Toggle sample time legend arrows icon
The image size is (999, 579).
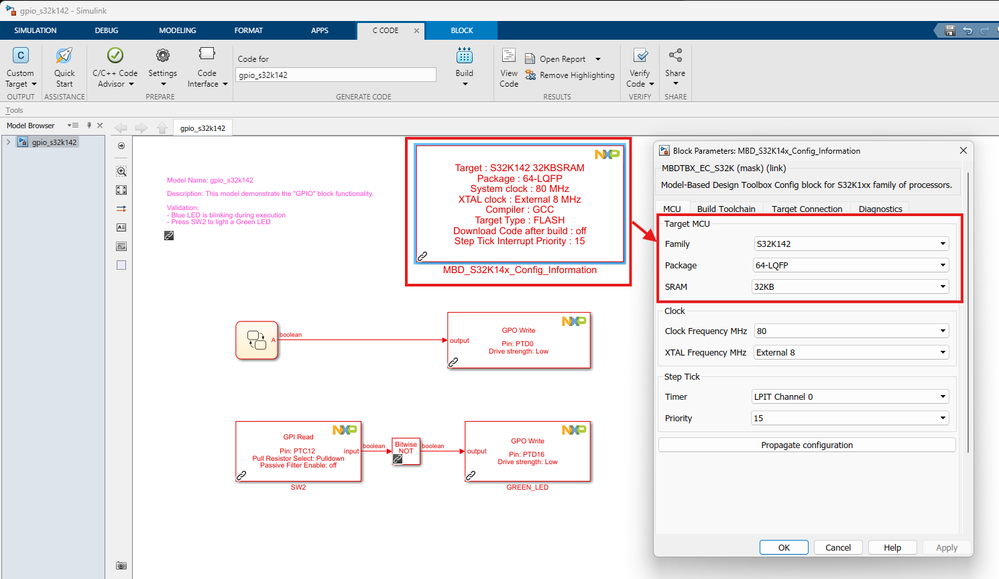click(121, 208)
